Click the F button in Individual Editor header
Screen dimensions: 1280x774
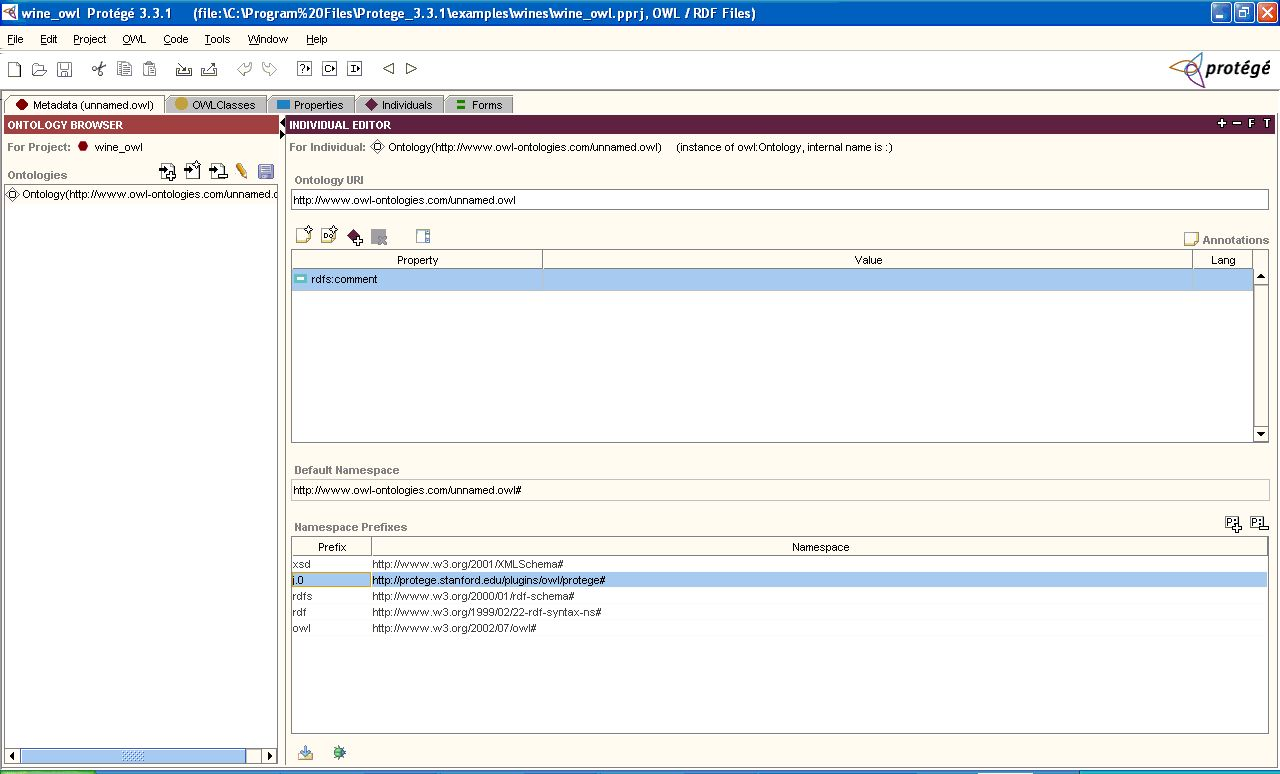pyautogui.click(x=1251, y=124)
